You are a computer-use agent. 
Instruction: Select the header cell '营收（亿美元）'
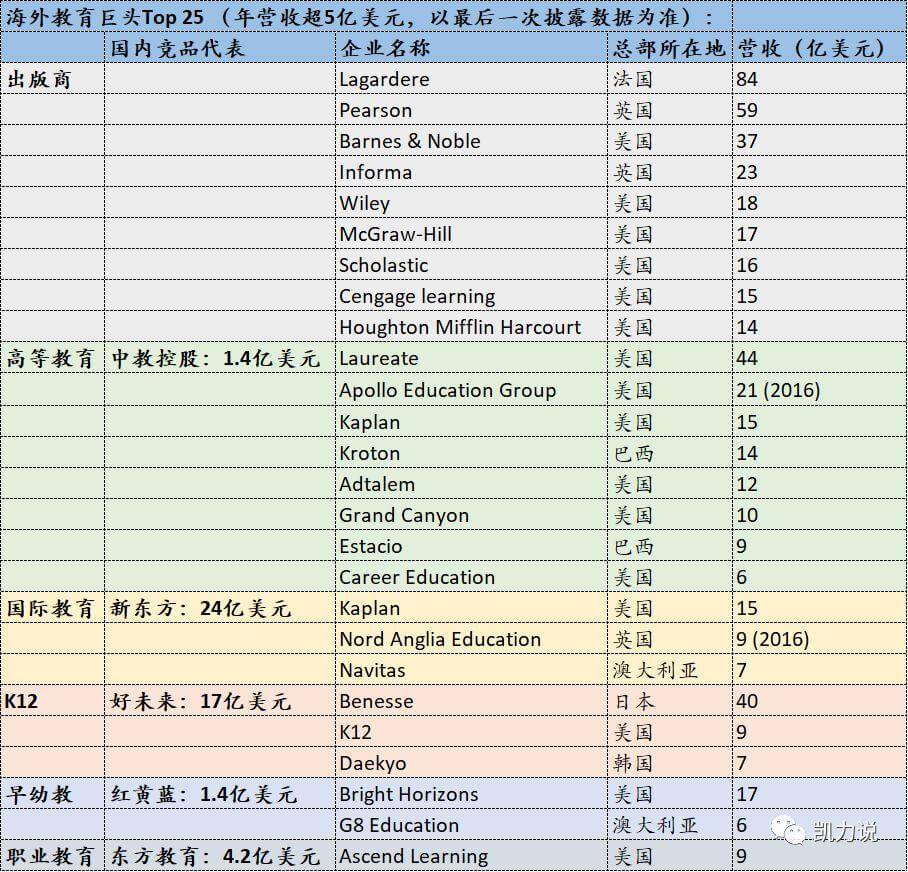point(819,47)
